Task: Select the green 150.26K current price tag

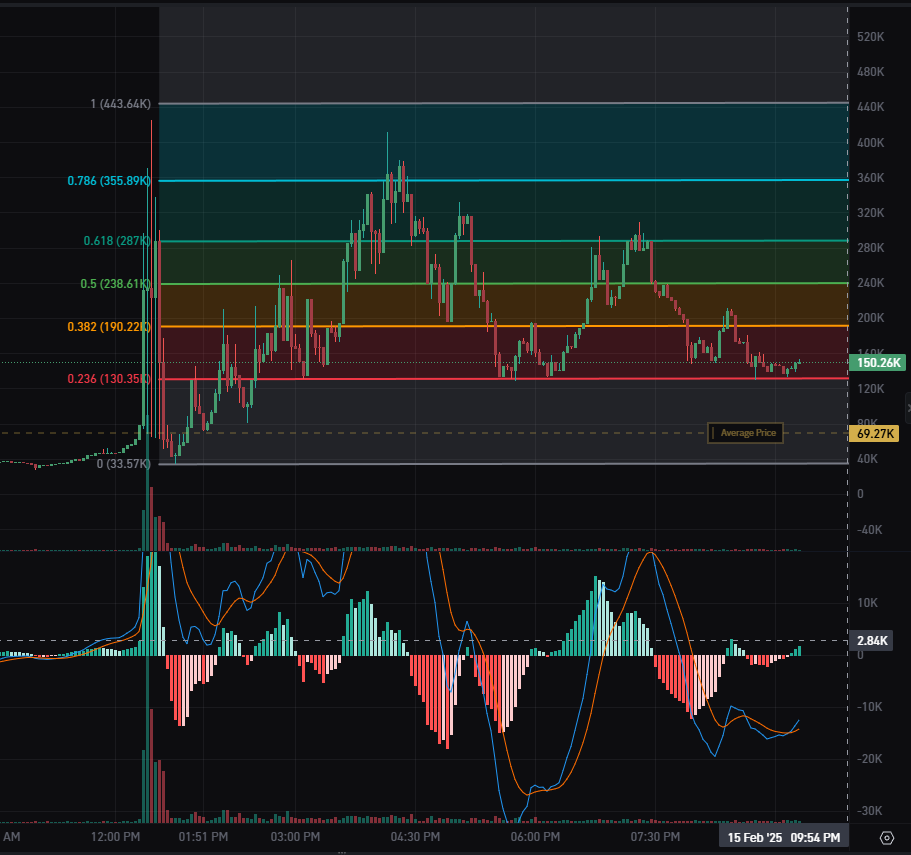Action: click(878, 362)
